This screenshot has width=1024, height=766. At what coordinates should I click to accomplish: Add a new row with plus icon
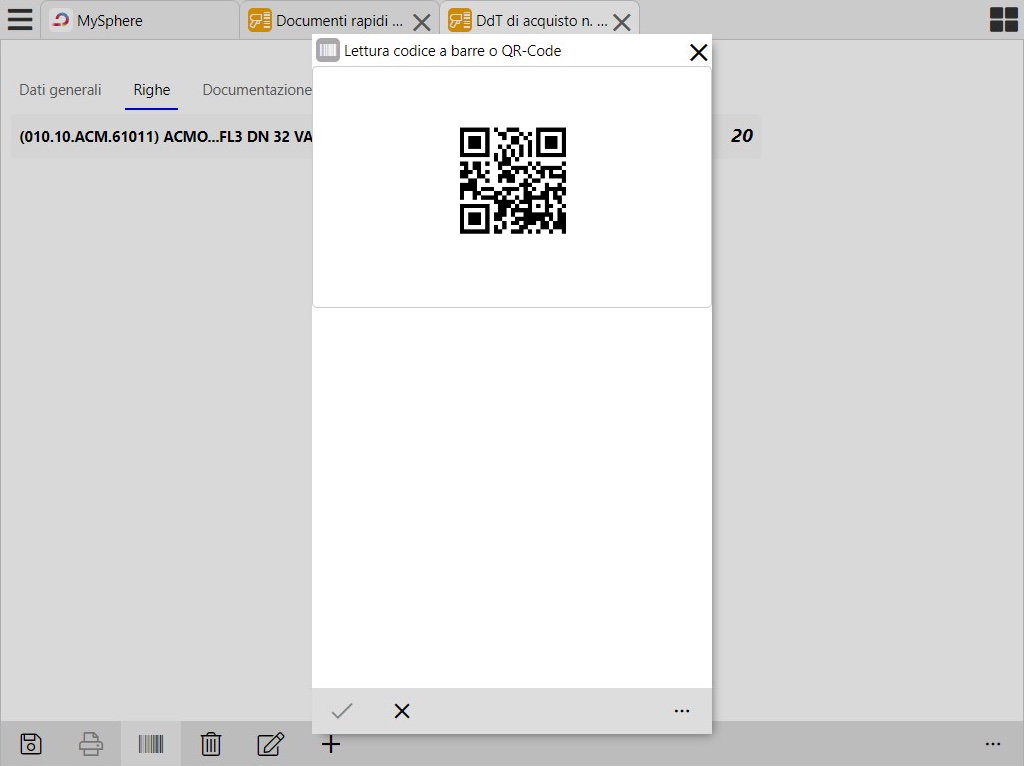331,744
